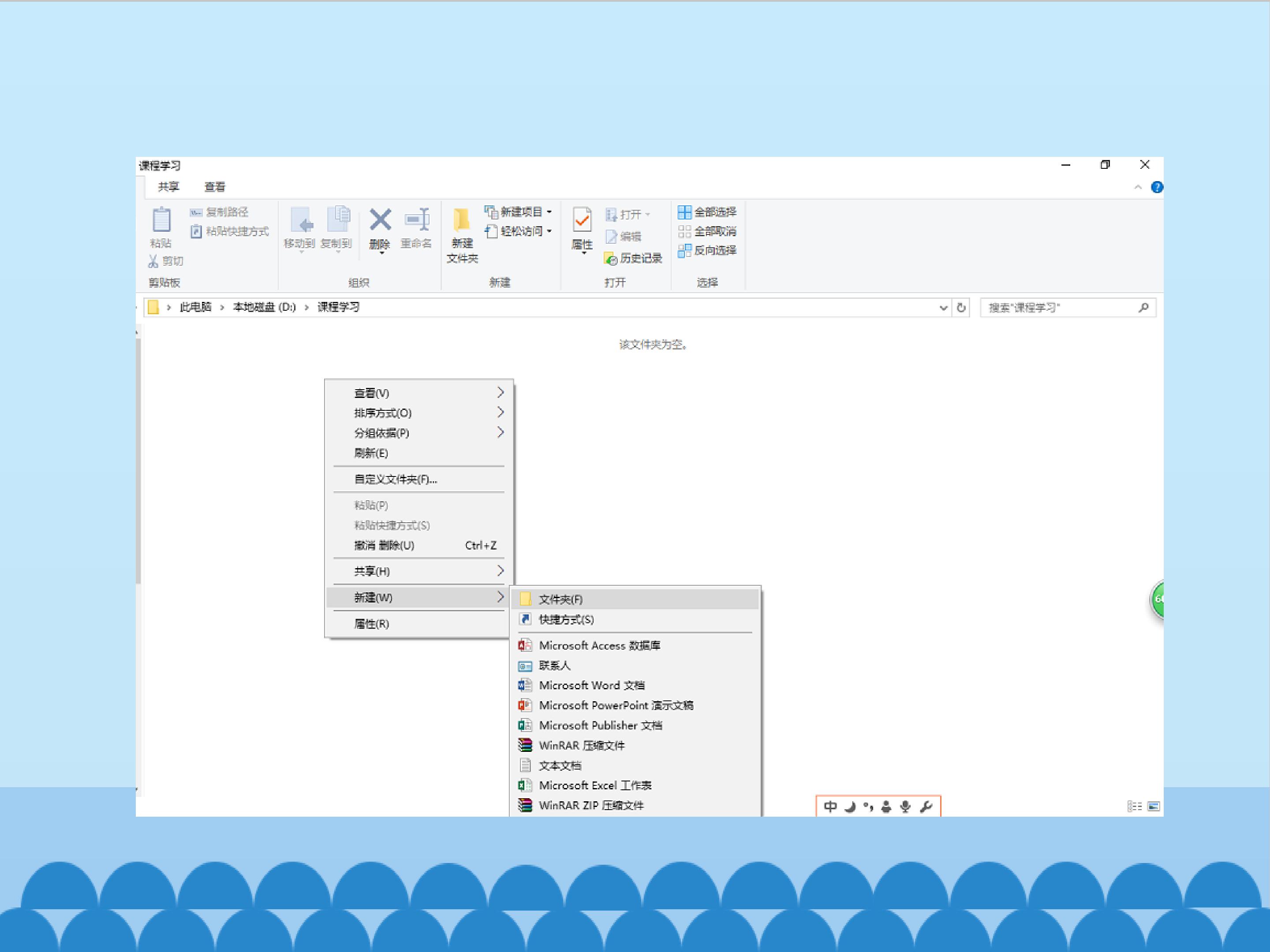Click Select none (全部取消)
This screenshot has height=952, width=1270.
[707, 231]
